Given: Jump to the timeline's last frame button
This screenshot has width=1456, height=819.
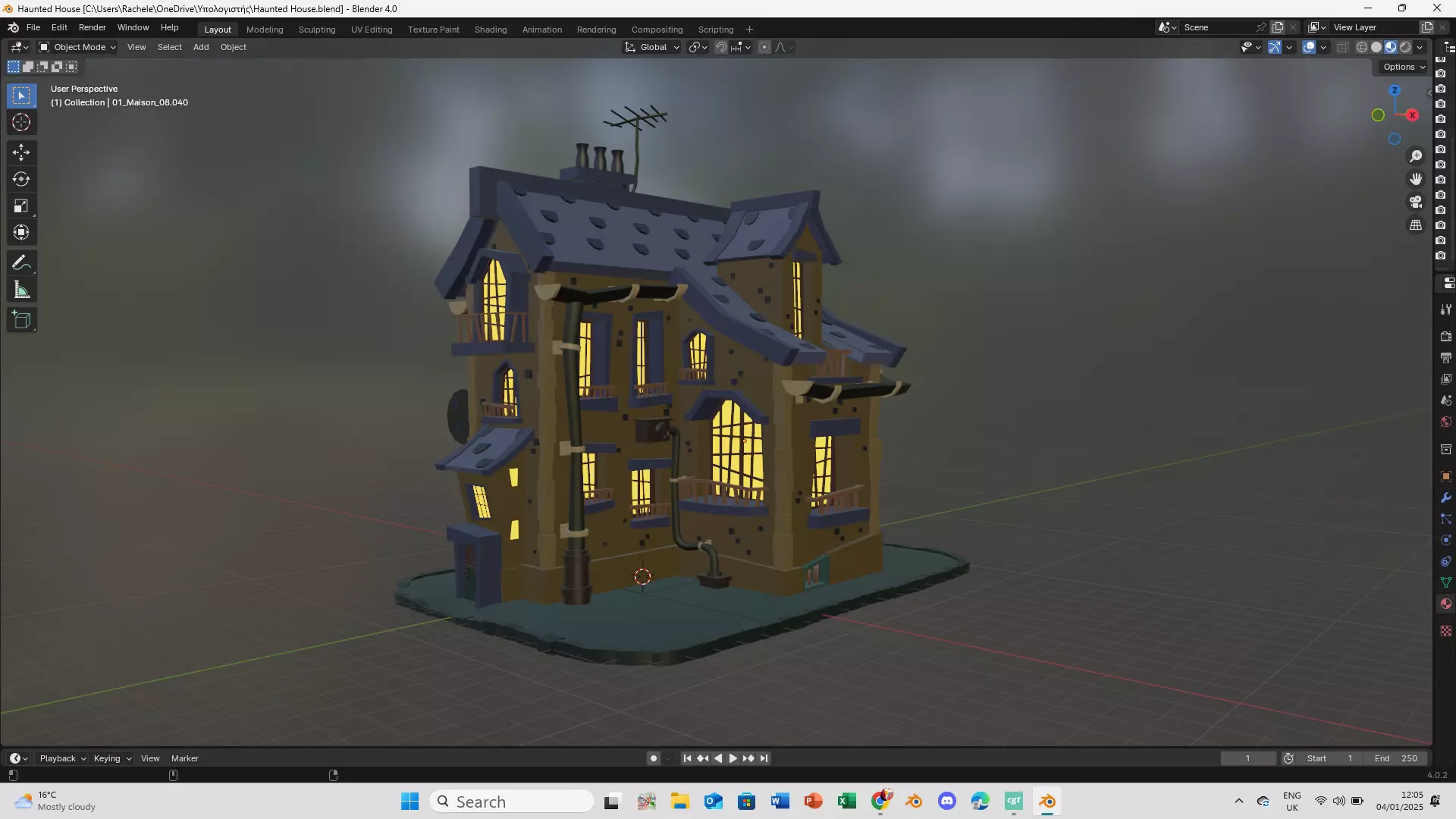Looking at the screenshot, I should 764,758.
